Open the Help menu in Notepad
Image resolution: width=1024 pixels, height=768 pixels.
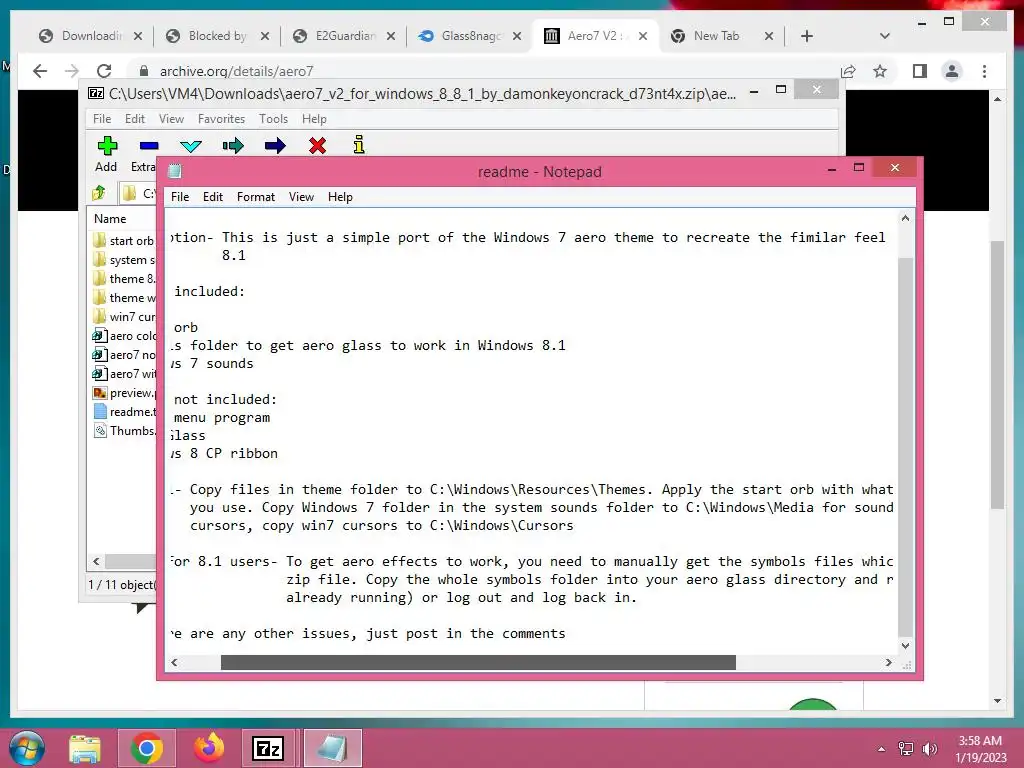point(340,197)
